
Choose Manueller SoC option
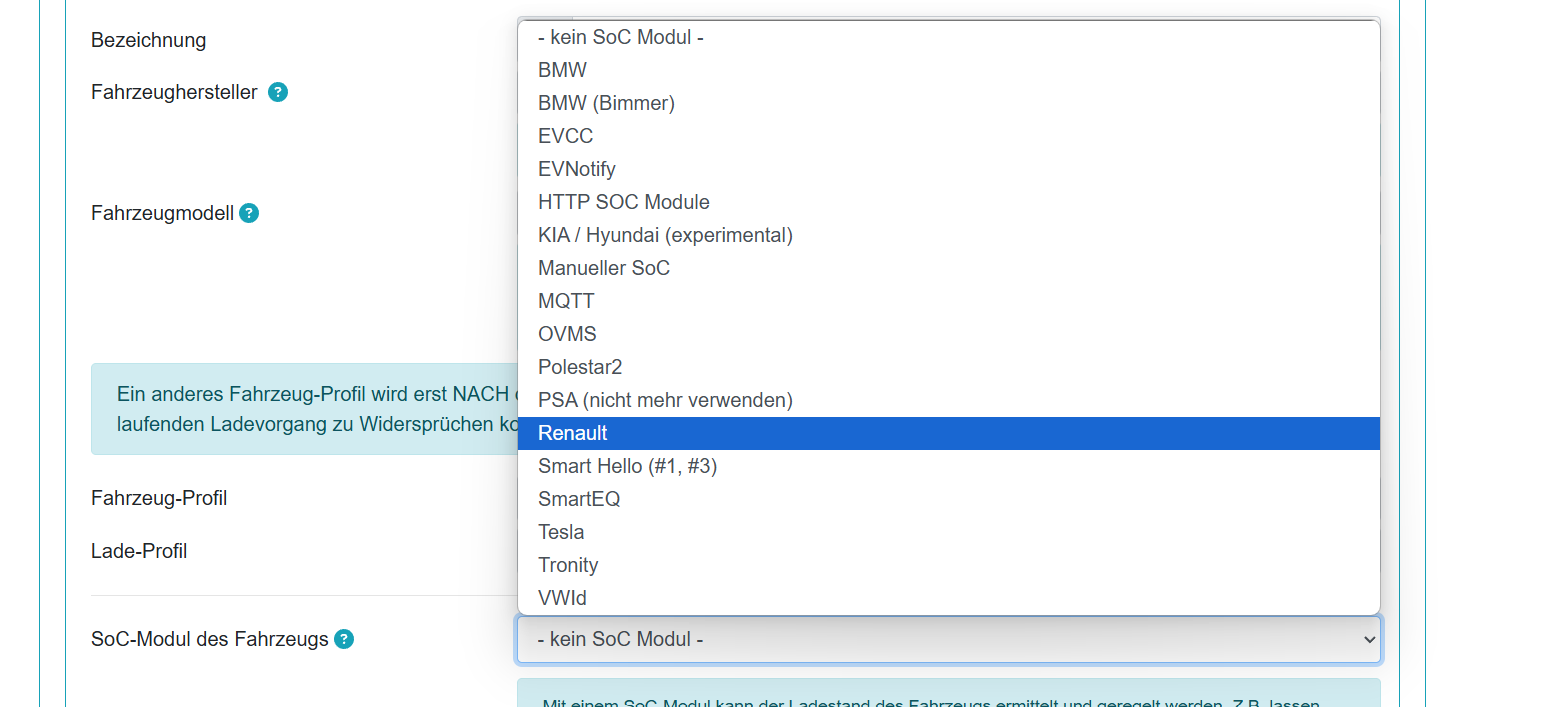(x=949, y=268)
